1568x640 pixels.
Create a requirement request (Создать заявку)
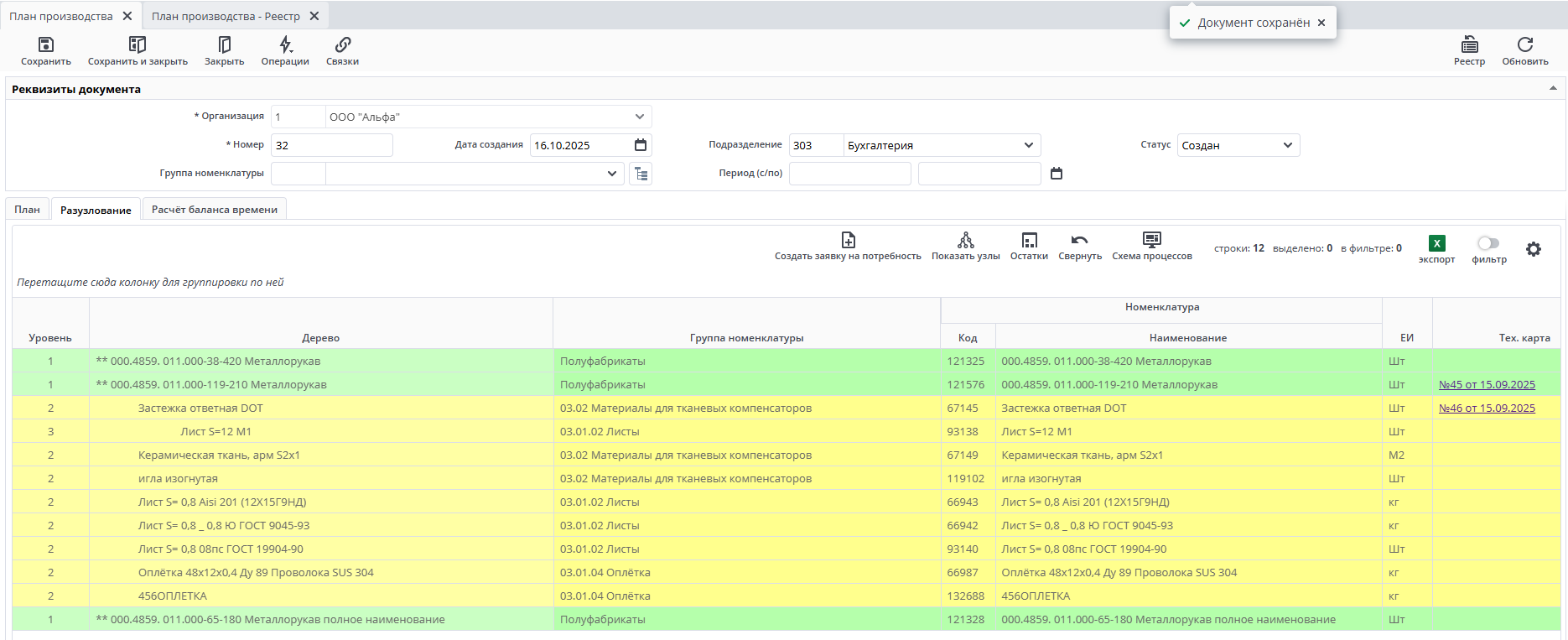848,241
